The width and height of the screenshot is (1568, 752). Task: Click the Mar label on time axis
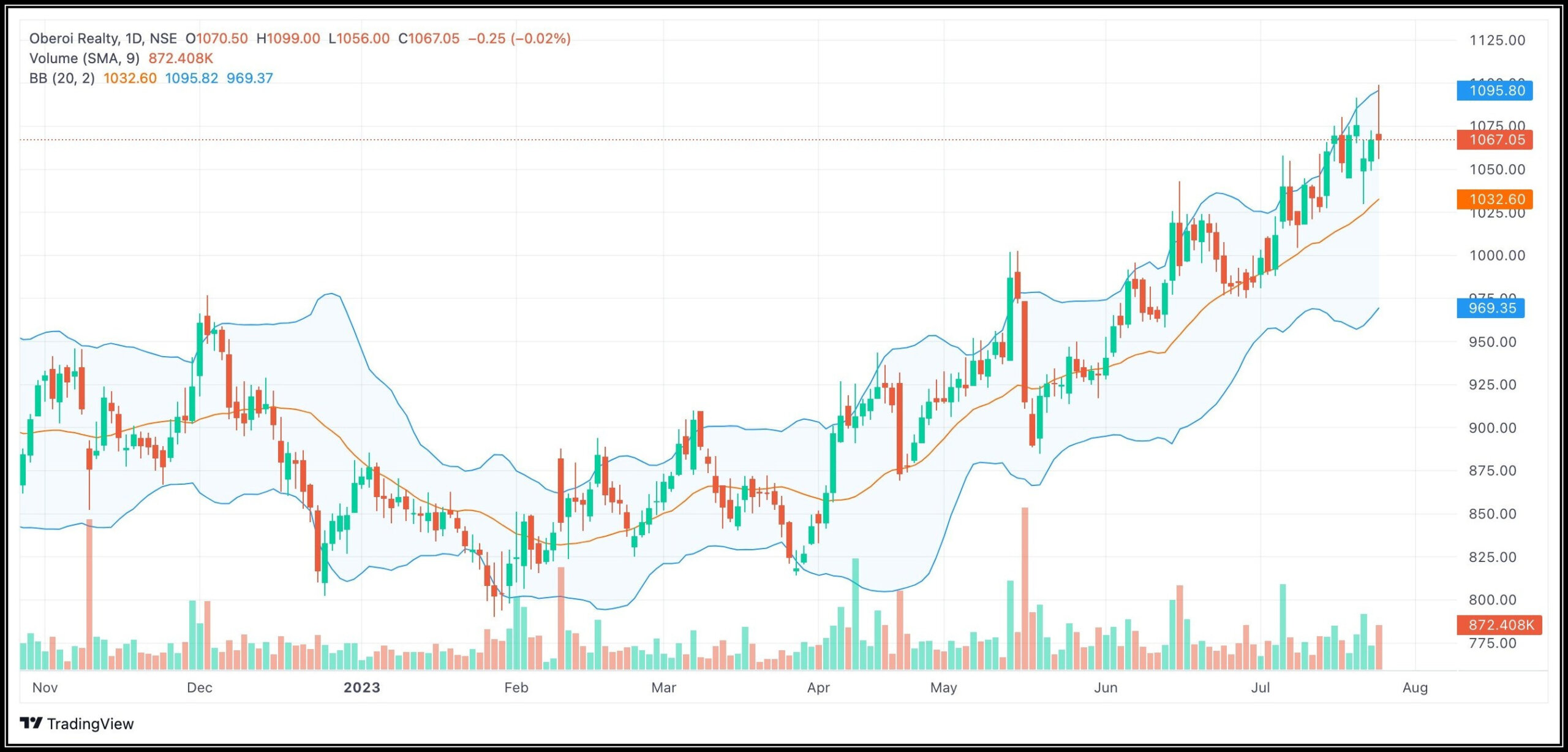pos(664,688)
